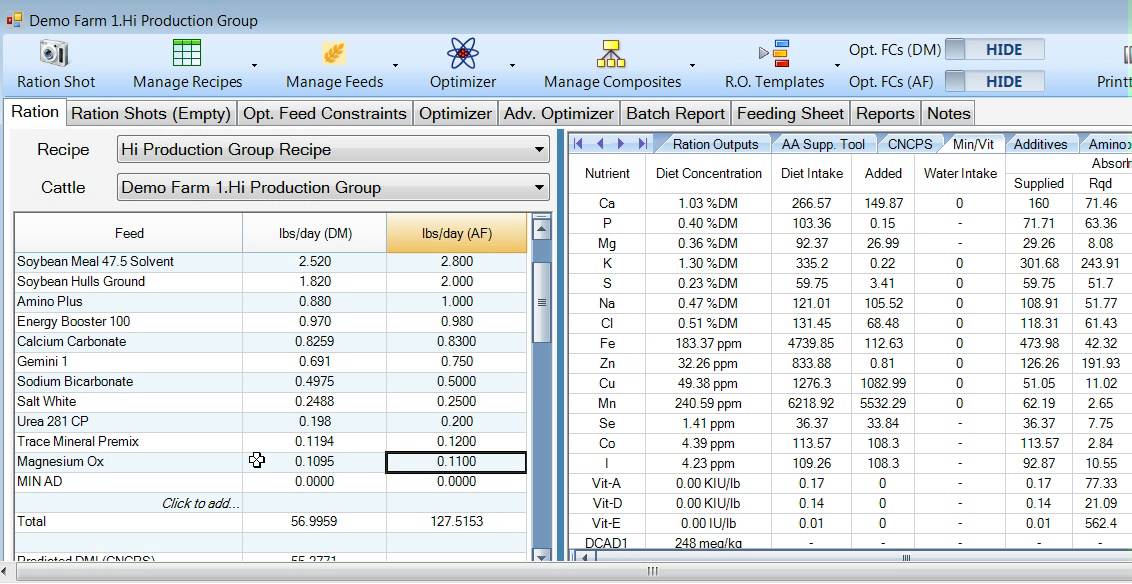Click the Ration Shot camera icon
Image resolution: width=1132 pixels, height=584 pixels.
coord(54,53)
